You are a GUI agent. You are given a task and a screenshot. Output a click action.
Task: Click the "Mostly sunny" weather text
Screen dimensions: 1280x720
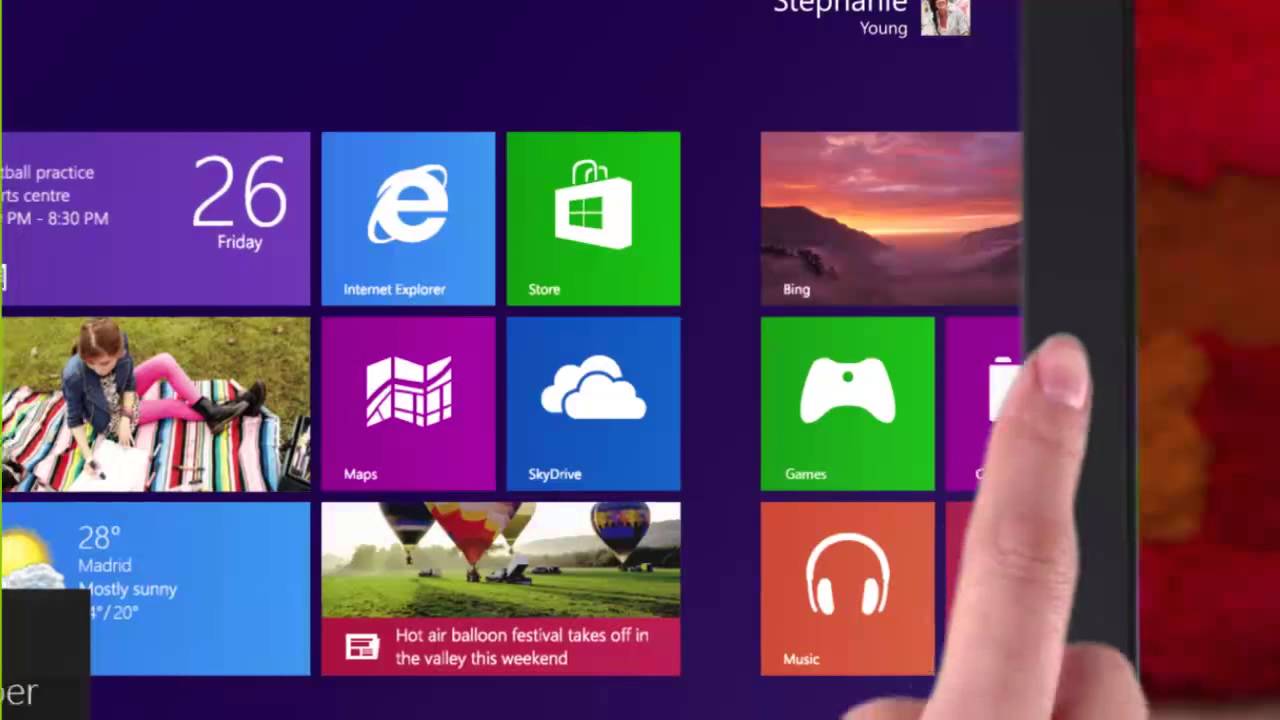(128, 589)
